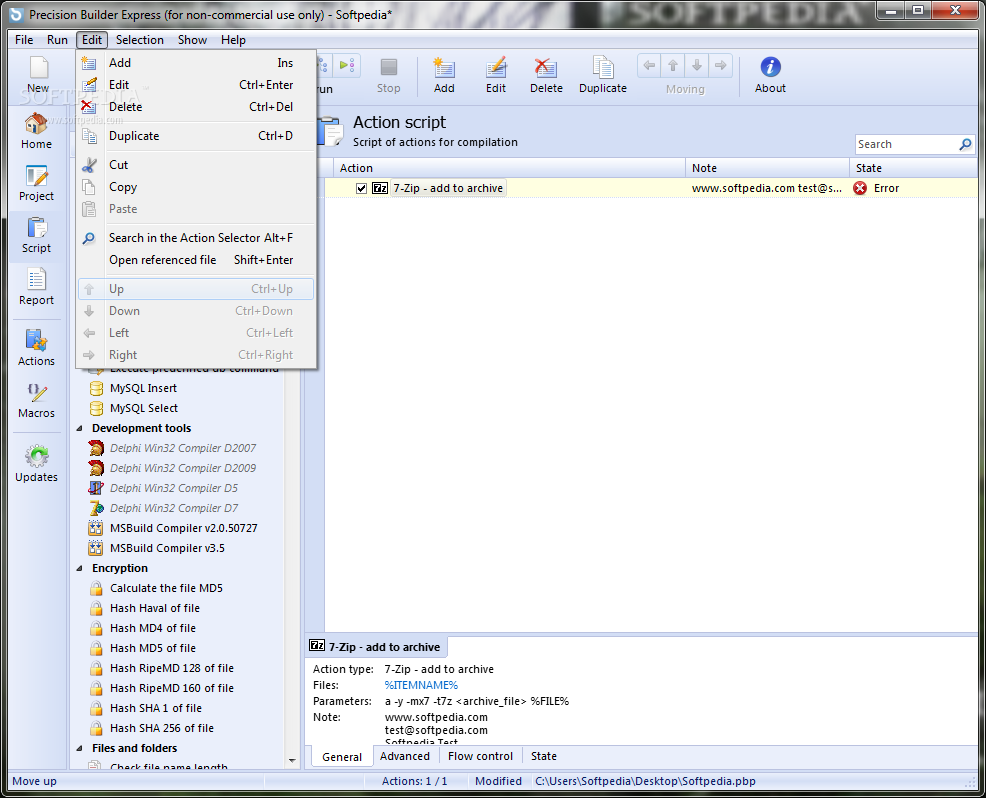This screenshot has width=986, height=798.
Task: Click the Edit toolbar icon with pencil
Action: (496, 67)
